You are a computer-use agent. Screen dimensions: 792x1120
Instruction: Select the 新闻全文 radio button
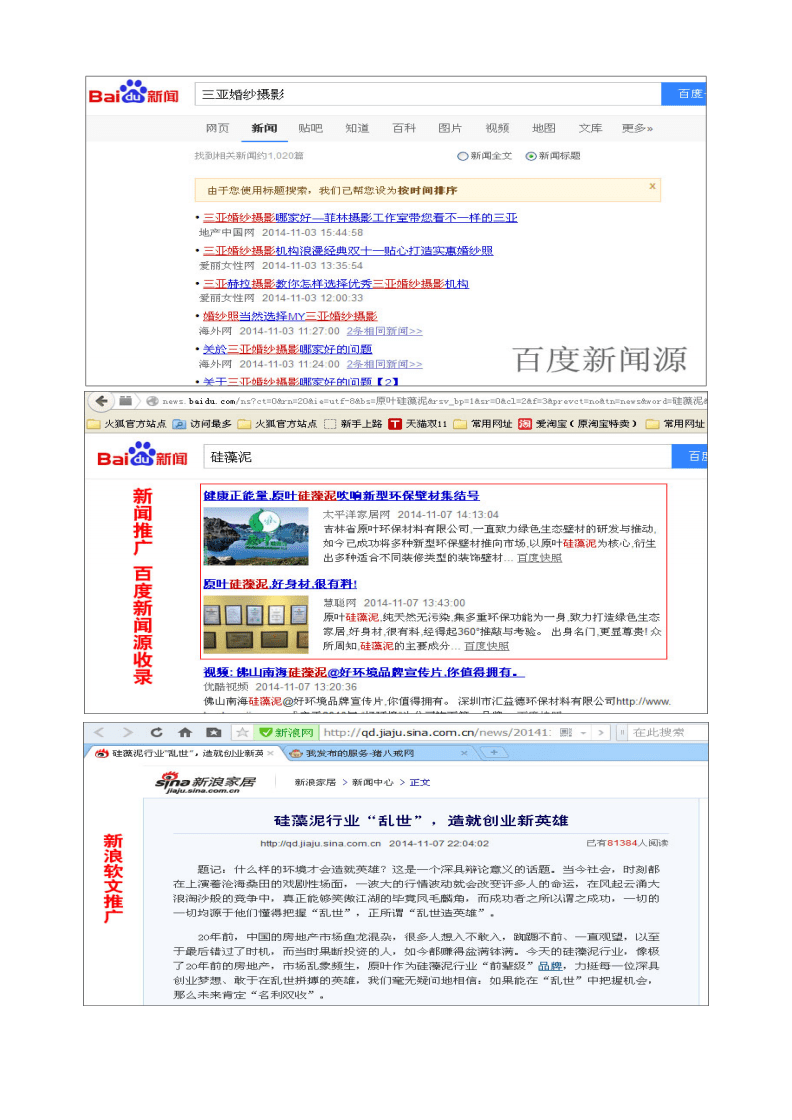click(x=463, y=156)
